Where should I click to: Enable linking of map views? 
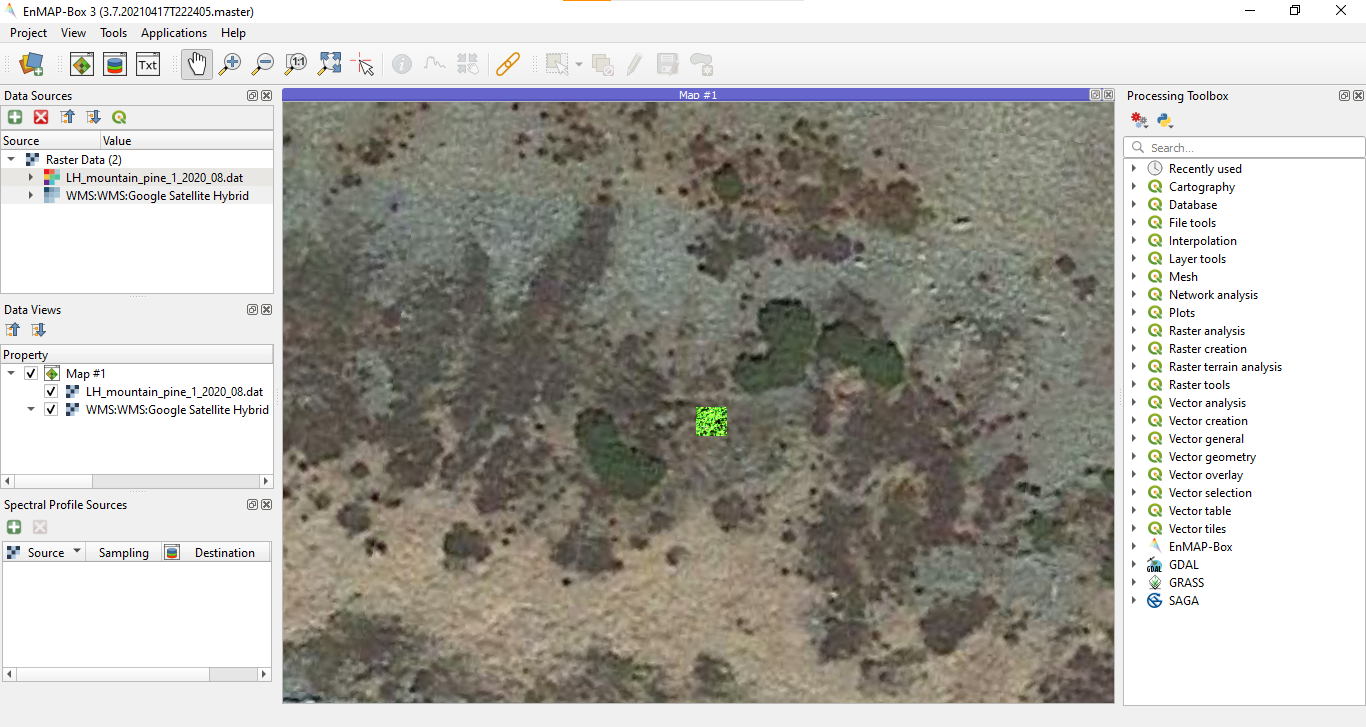pos(508,63)
